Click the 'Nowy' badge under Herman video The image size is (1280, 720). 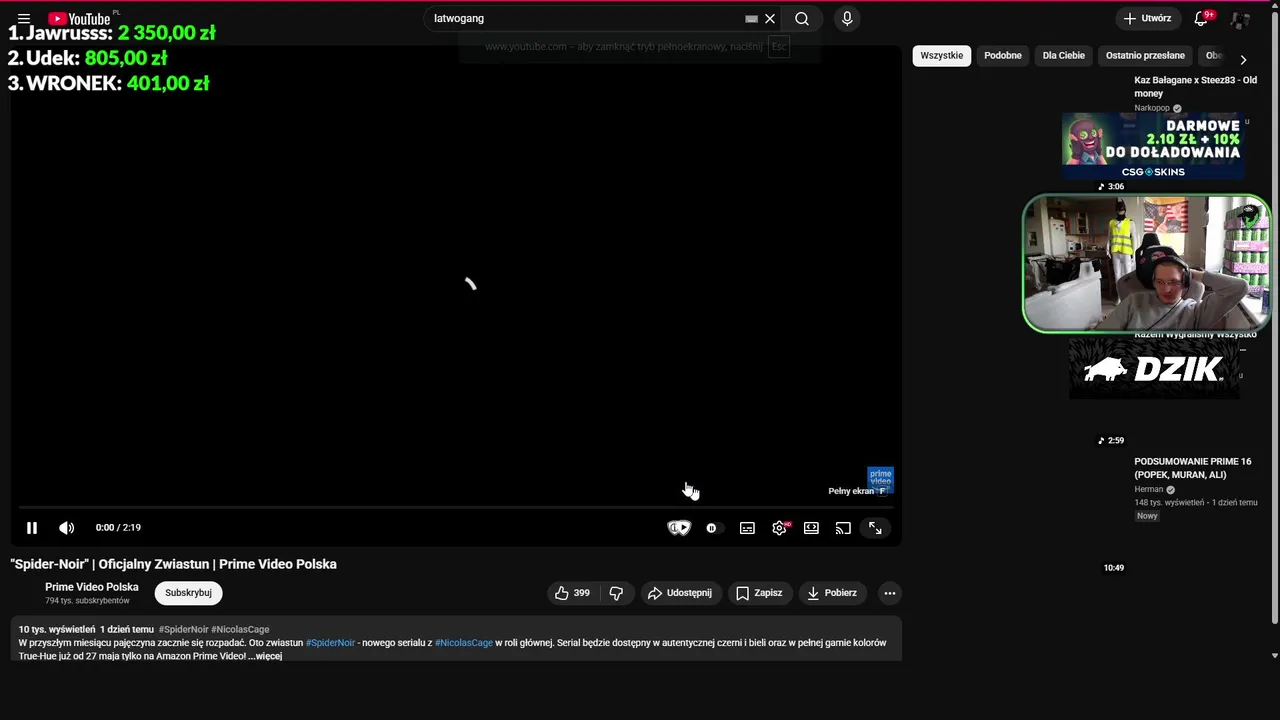click(1147, 516)
